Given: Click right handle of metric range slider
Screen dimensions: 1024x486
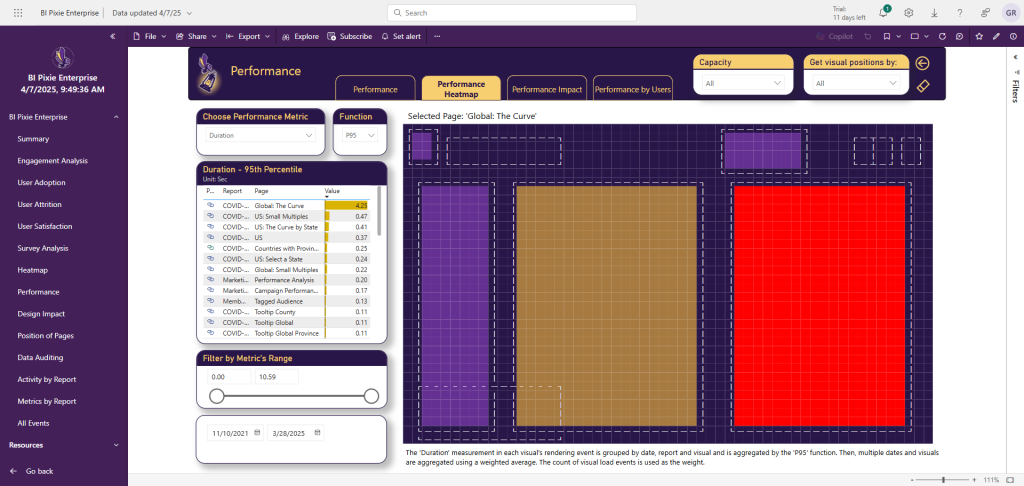Looking at the screenshot, I should click(x=371, y=397).
